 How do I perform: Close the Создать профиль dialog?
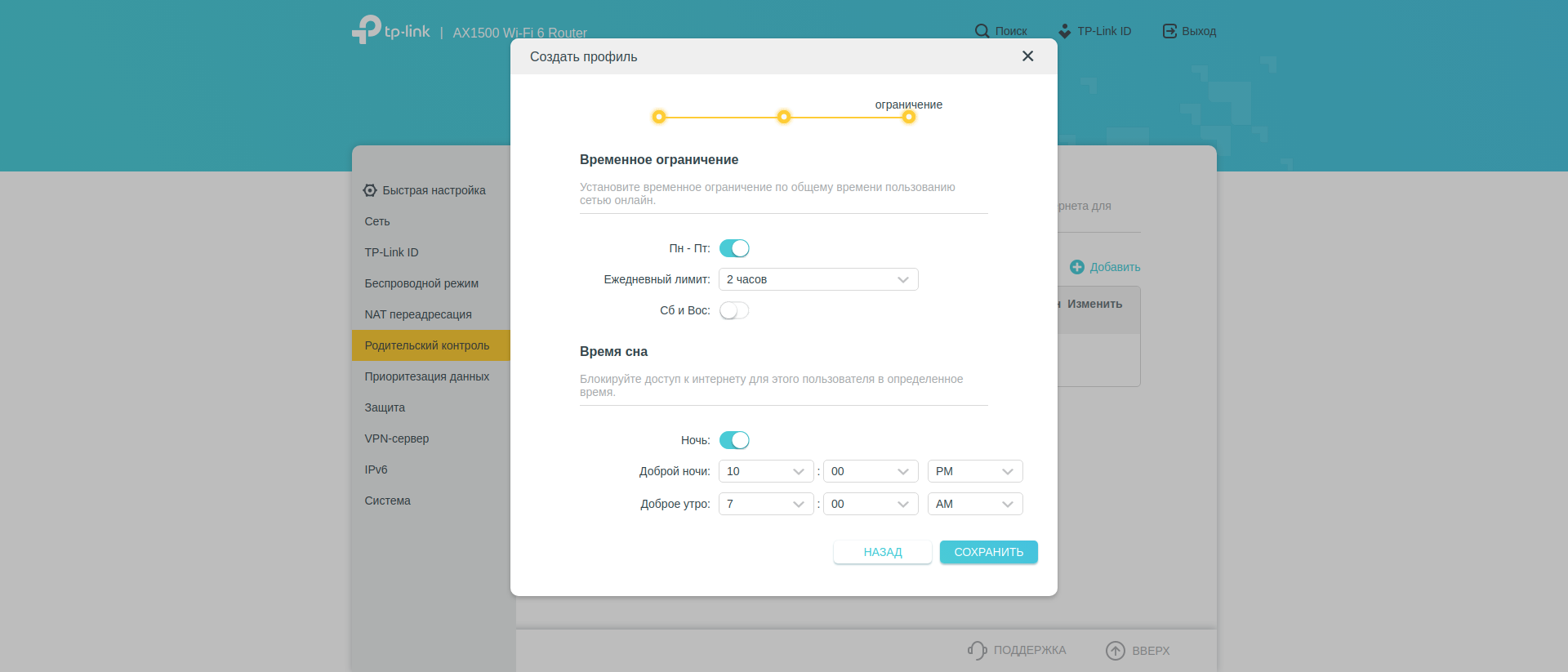click(x=1027, y=56)
